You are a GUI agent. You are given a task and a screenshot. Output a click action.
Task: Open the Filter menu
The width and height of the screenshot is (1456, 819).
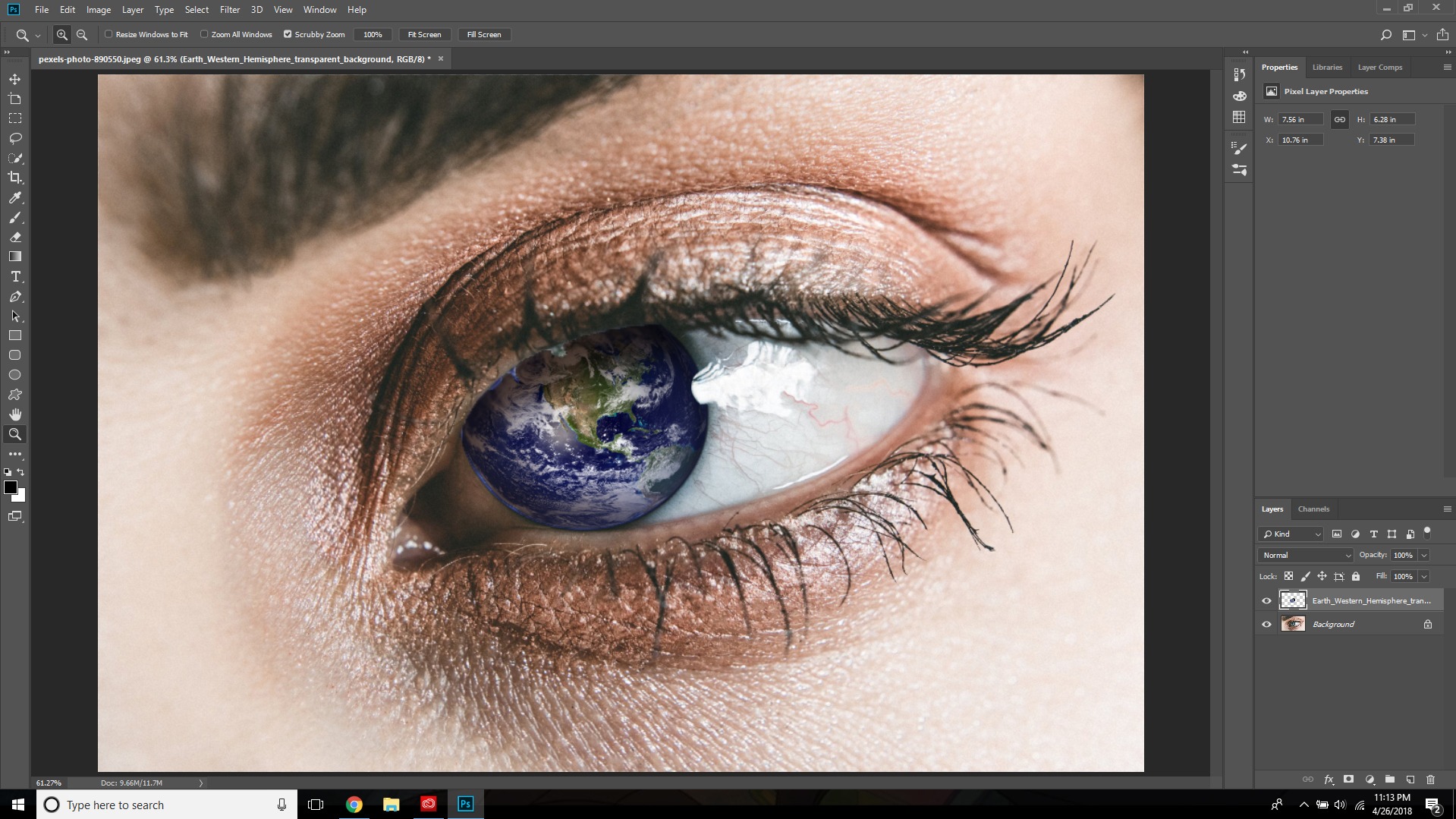click(230, 10)
